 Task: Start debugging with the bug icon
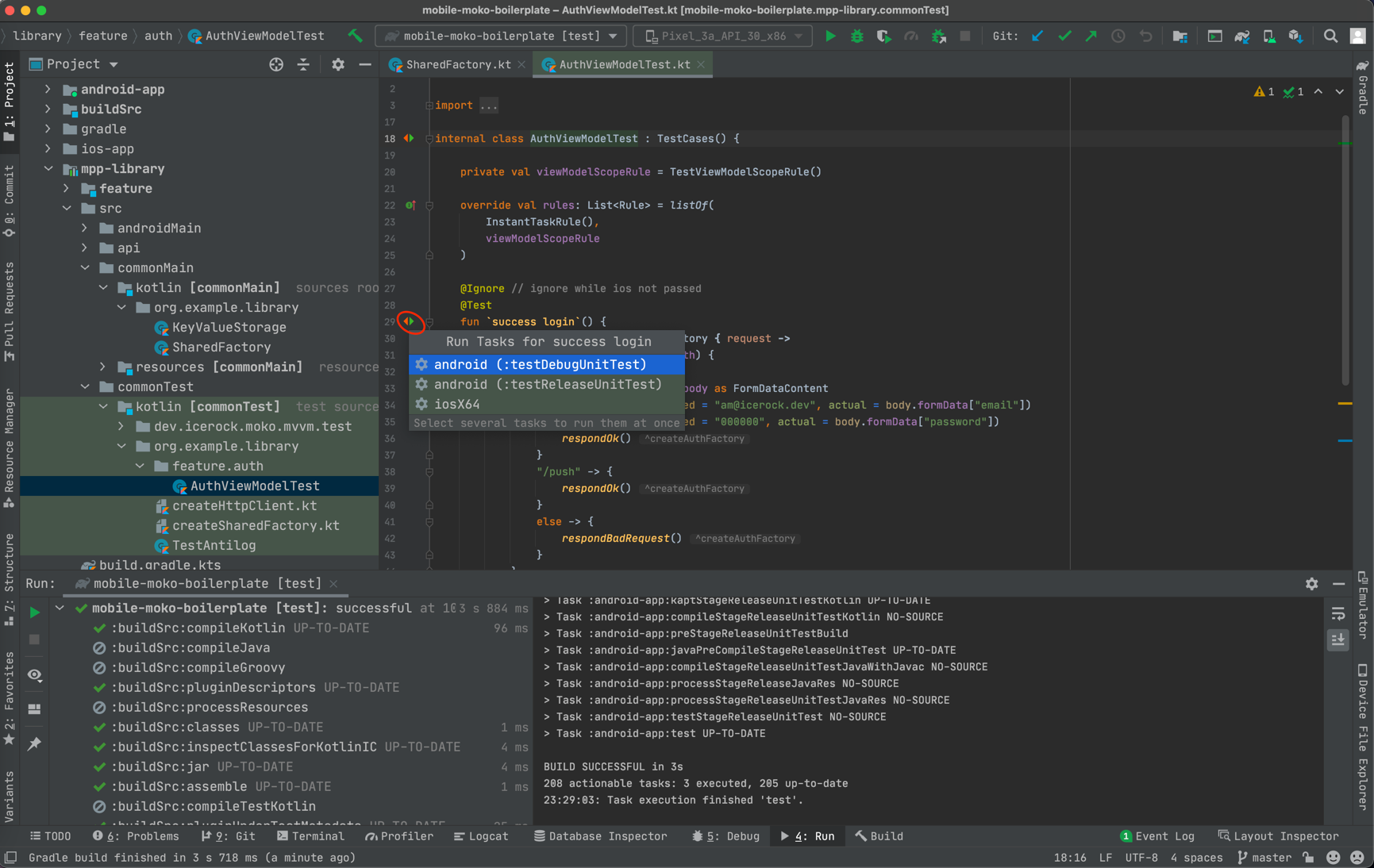857,36
